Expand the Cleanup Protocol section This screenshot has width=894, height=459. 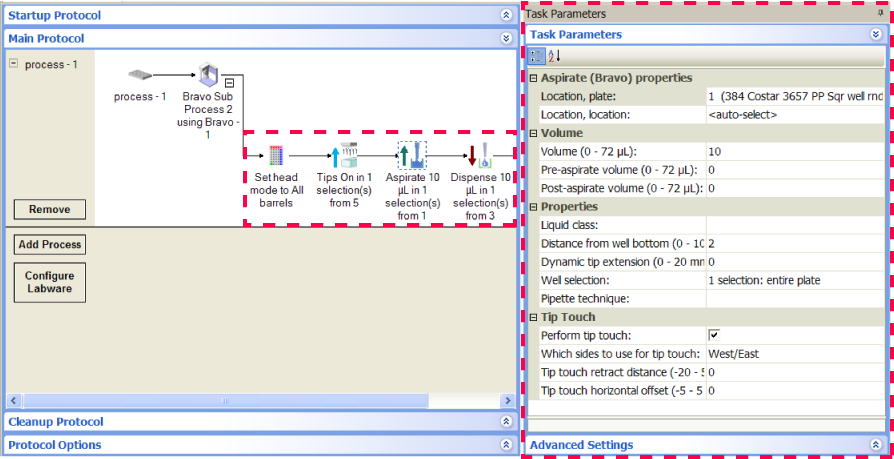click(506, 422)
